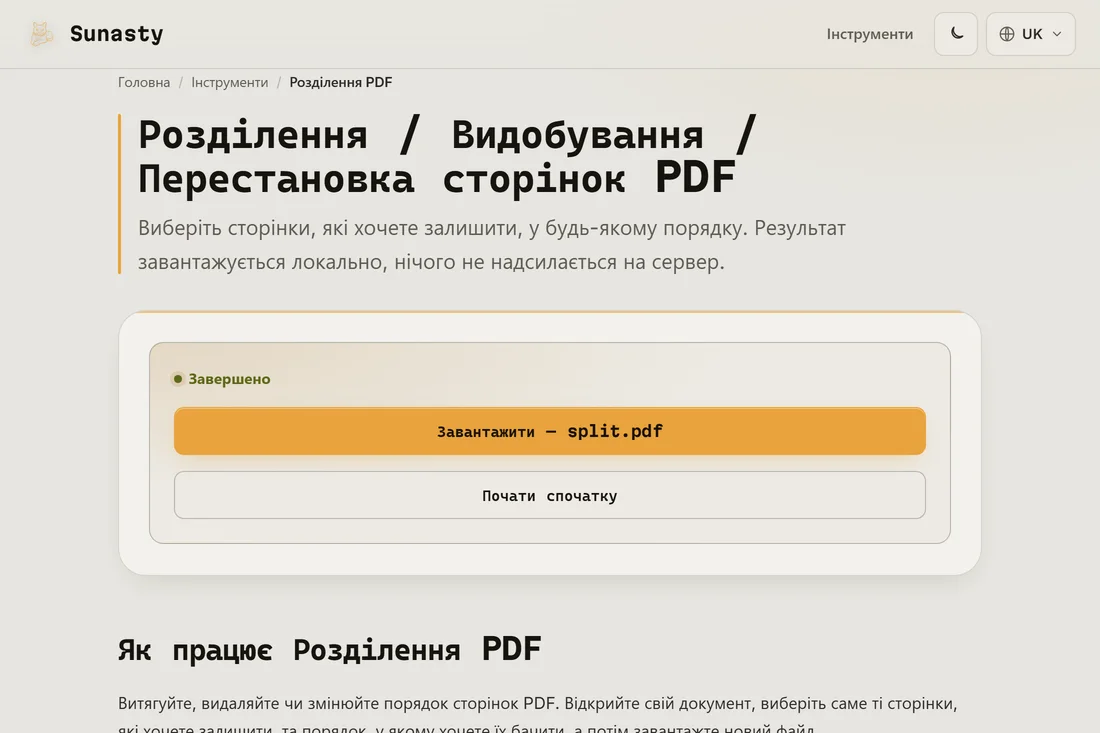Click the green status dot beside Завершено
Screen dimensions: 1100x733
pyautogui.click(x=177, y=379)
